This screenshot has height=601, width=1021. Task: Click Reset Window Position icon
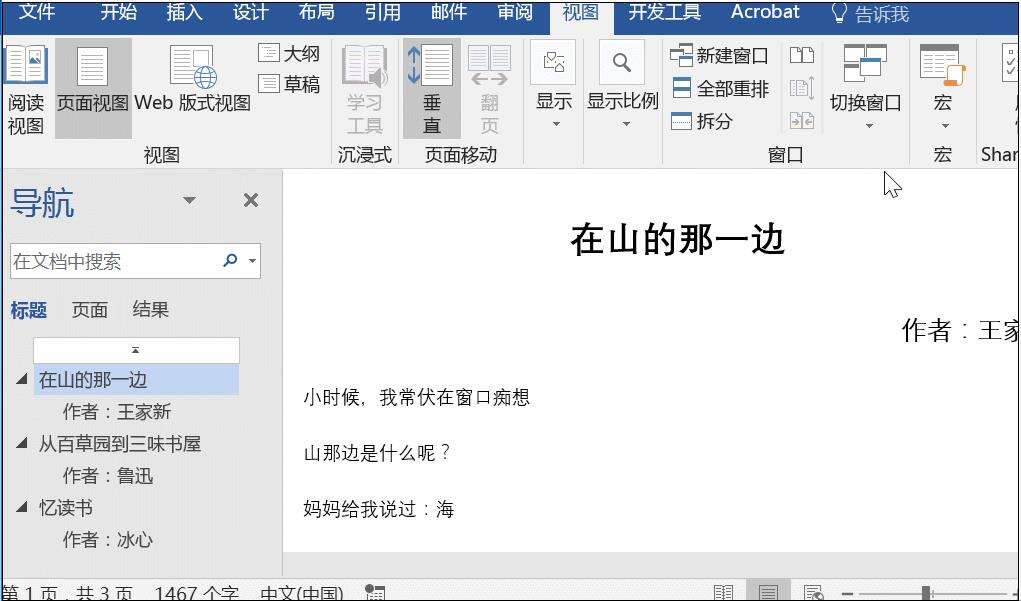click(802, 120)
